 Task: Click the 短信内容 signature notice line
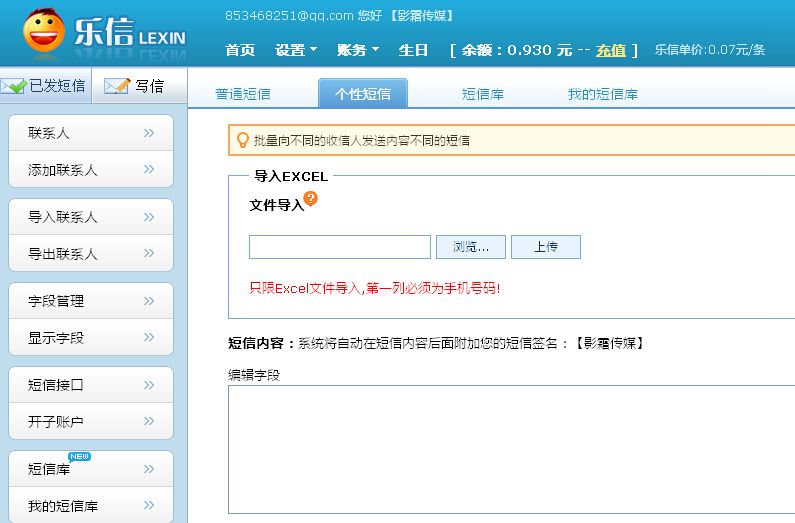(436, 344)
